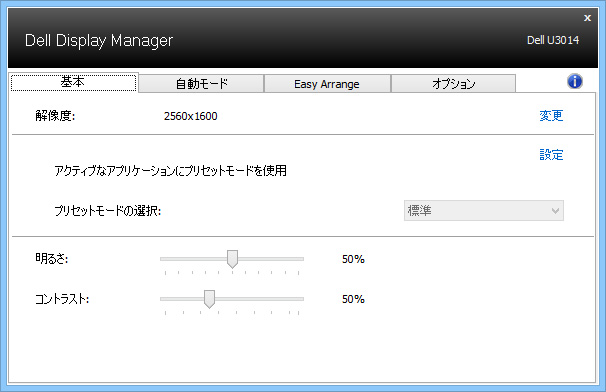Select the 基本 tab
The width and height of the screenshot is (606, 392).
tap(73, 82)
